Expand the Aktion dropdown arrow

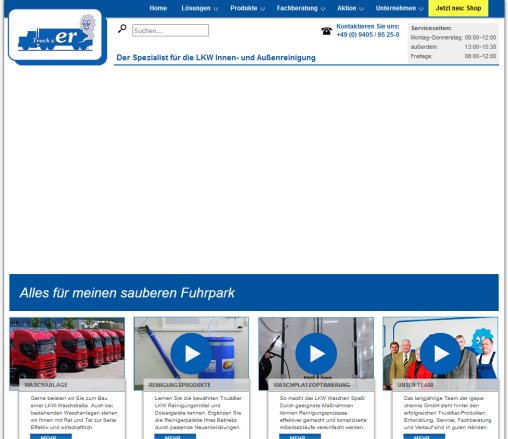361,9
